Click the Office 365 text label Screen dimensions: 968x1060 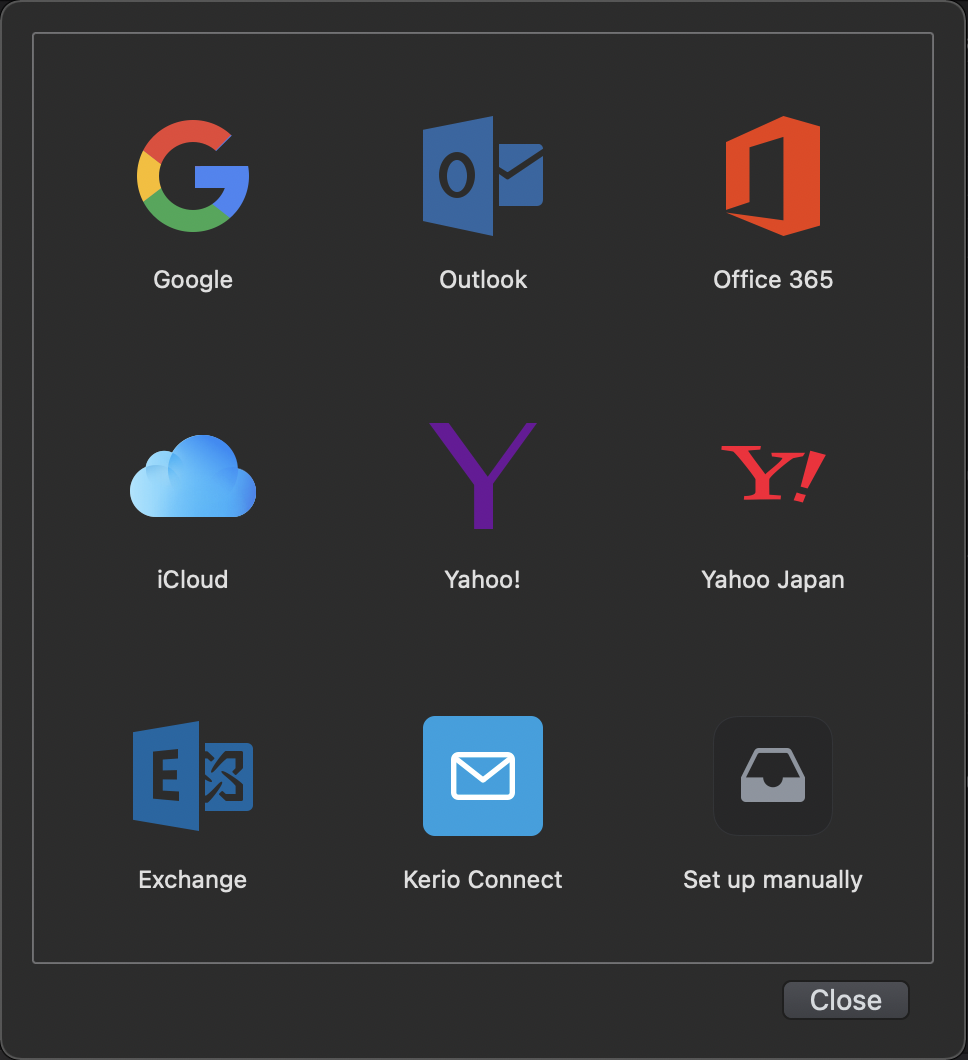tap(773, 279)
